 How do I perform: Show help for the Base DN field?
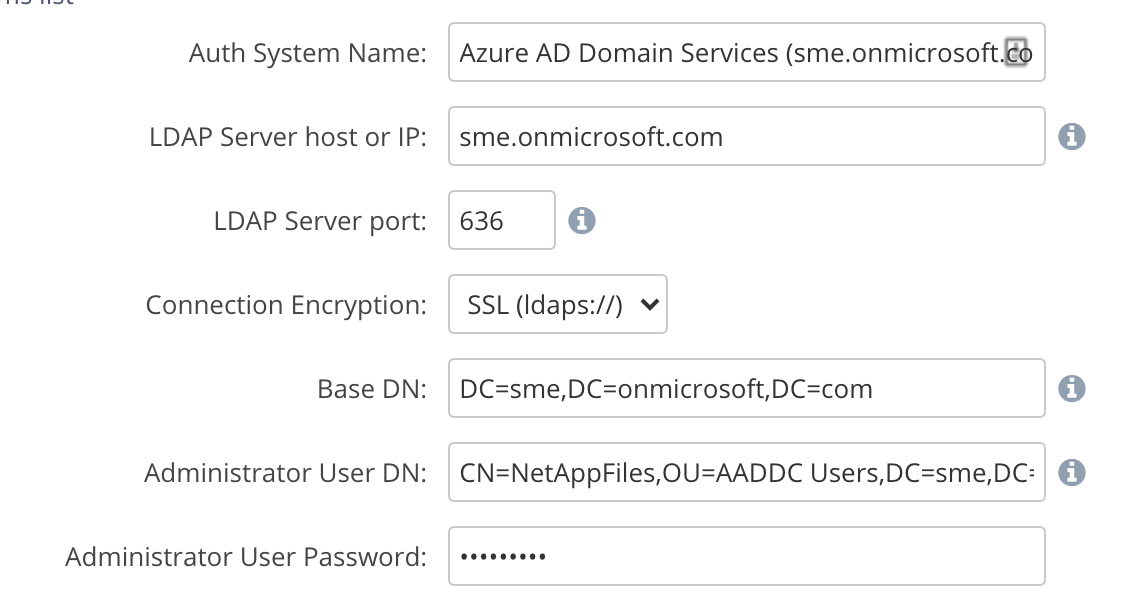coord(1072,388)
